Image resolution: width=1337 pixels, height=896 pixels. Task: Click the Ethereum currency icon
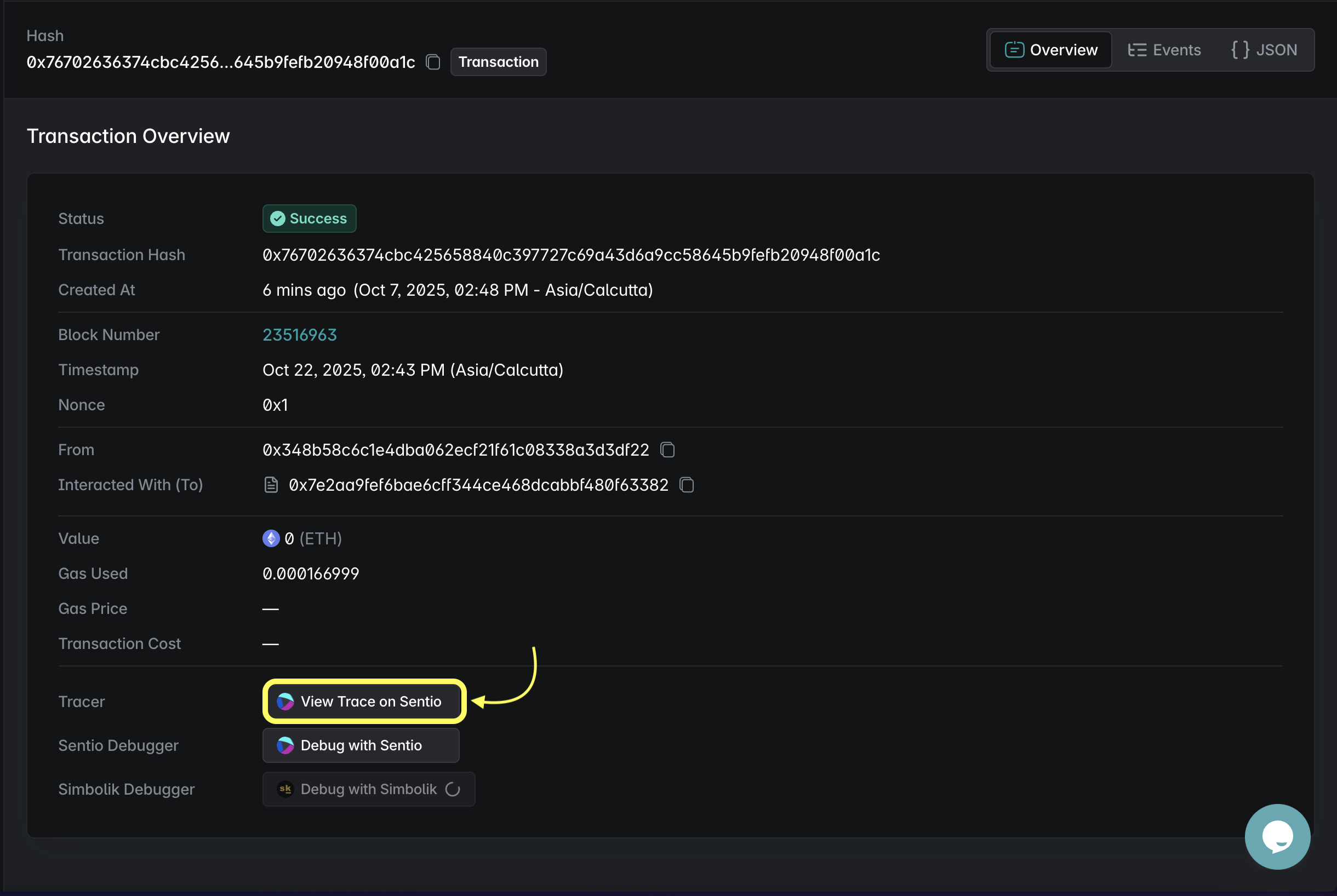pos(271,538)
